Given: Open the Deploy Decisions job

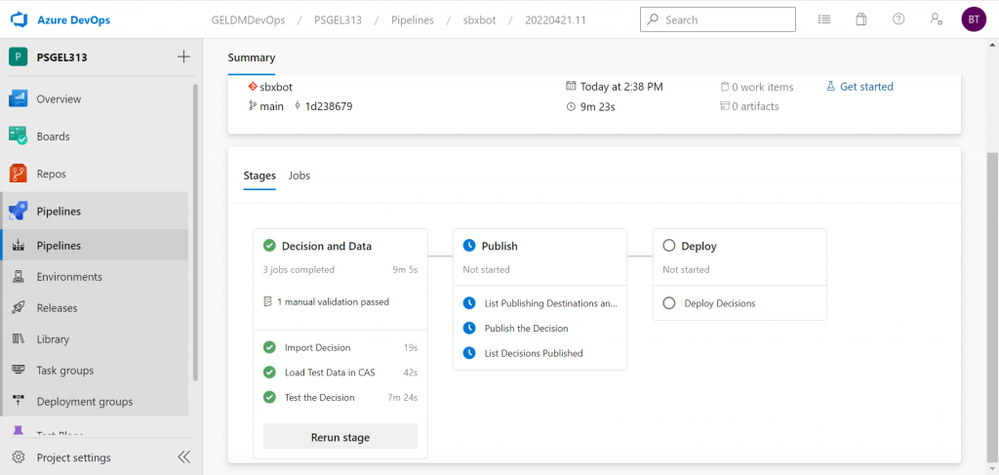Looking at the screenshot, I should pyautogui.click(x=719, y=303).
